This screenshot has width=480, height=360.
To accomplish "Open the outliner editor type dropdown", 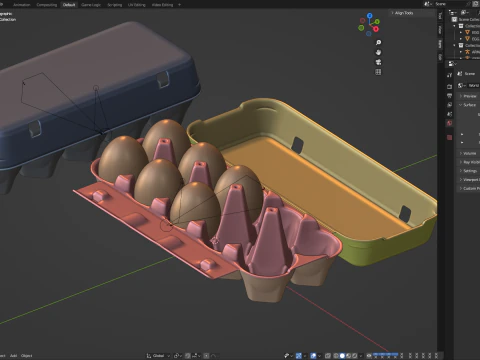I will (x=452, y=12).
